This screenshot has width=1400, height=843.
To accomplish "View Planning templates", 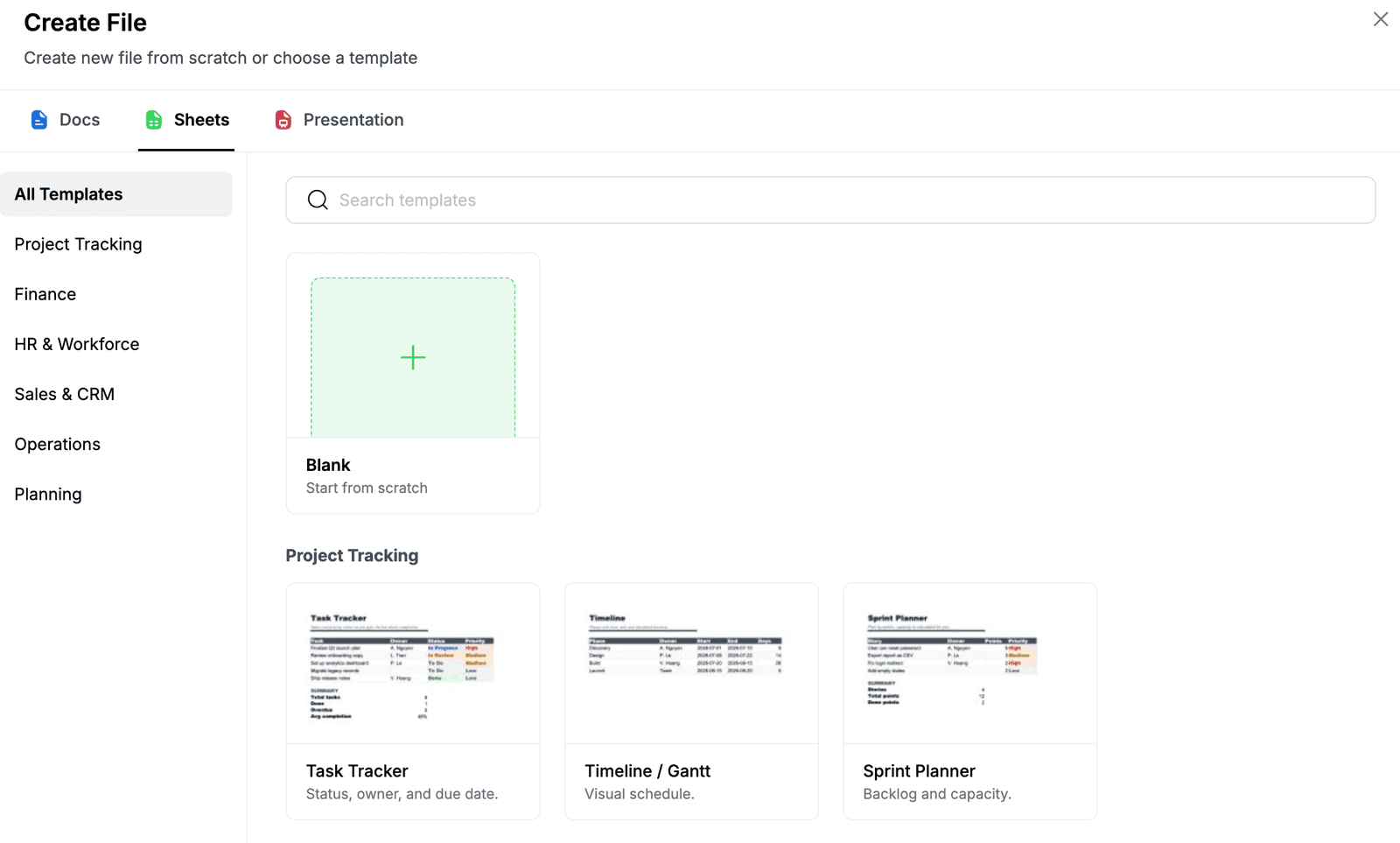I will (116, 494).
